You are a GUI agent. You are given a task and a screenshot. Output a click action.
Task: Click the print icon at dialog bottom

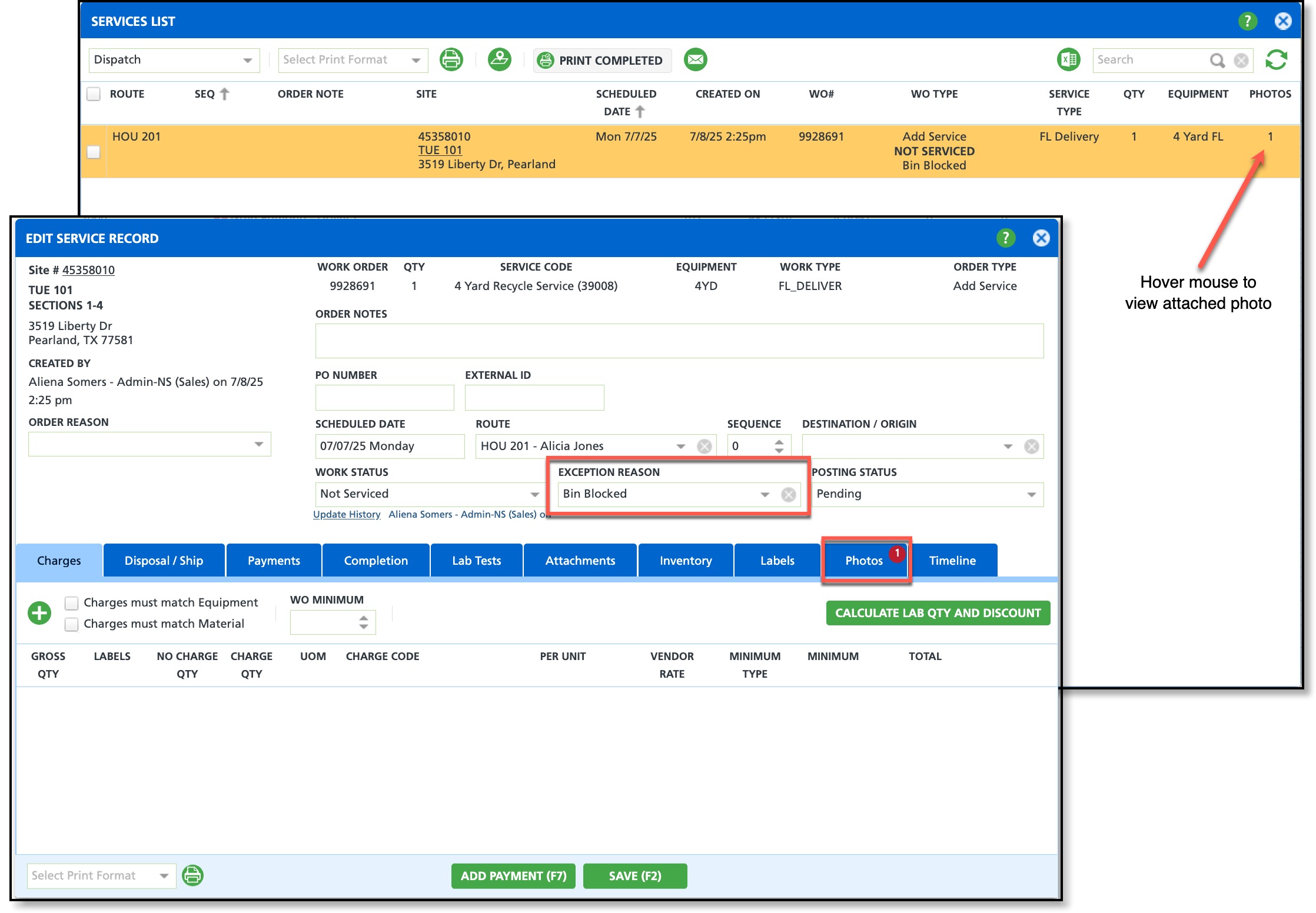192,875
